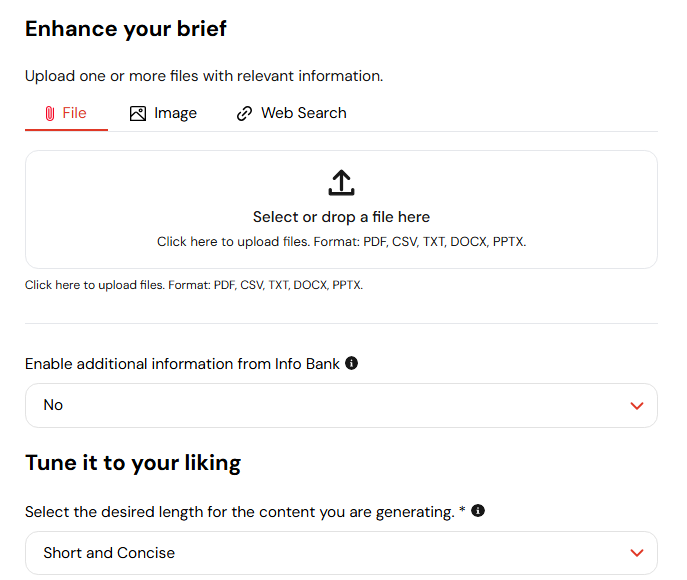Click the info icon beside content length

coord(478,511)
